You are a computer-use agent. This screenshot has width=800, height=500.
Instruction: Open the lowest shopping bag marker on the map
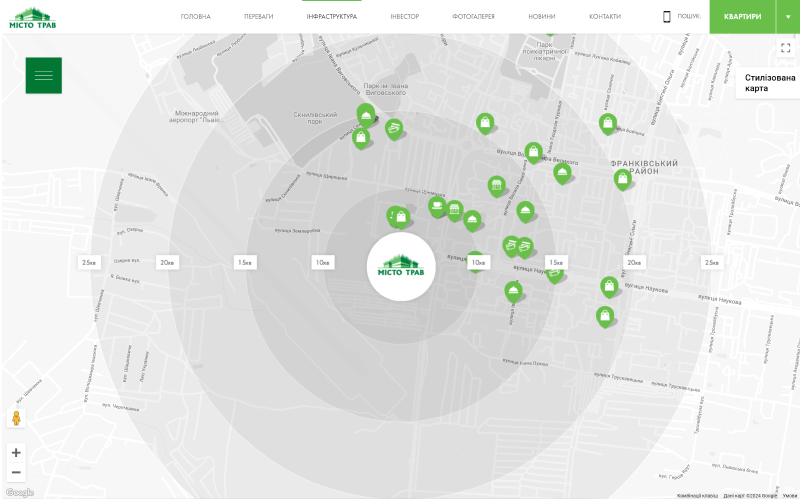[605, 317]
